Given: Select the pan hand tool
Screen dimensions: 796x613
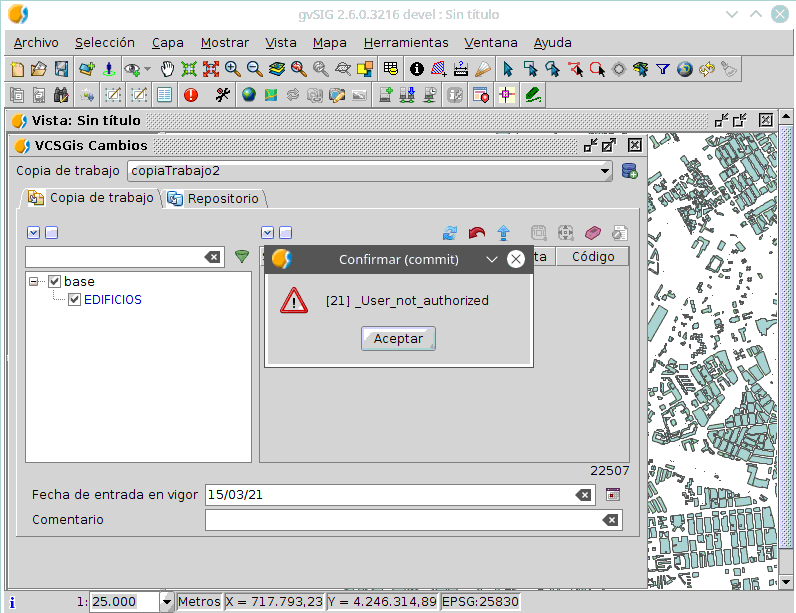Looking at the screenshot, I should (167, 69).
